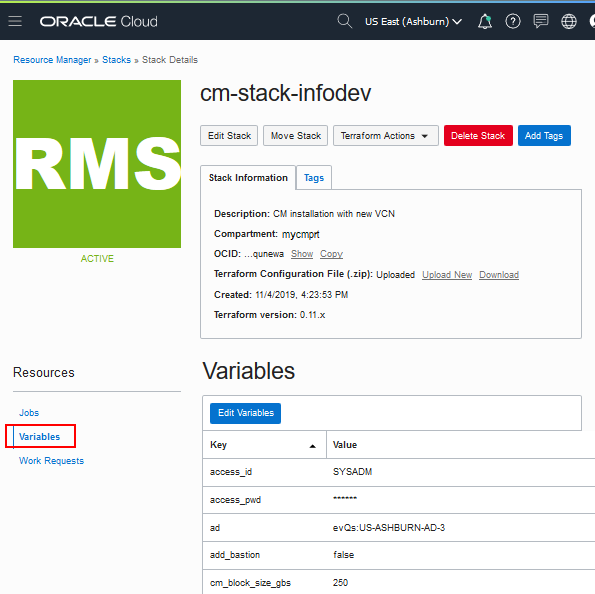Open the help question mark icon
This screenshot has width=595, height=594.
click(513, 22)
